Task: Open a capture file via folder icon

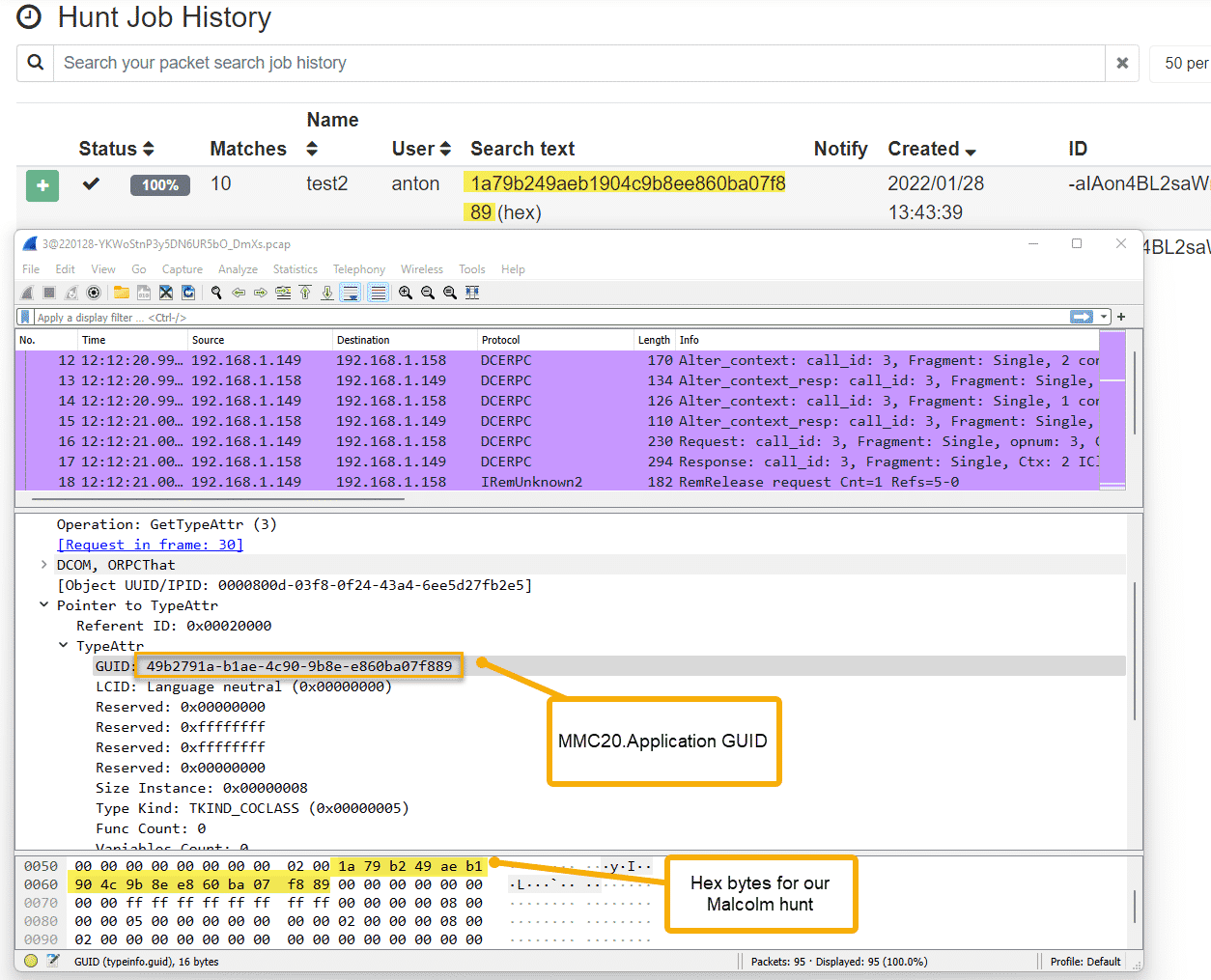Action: [122, 293]
